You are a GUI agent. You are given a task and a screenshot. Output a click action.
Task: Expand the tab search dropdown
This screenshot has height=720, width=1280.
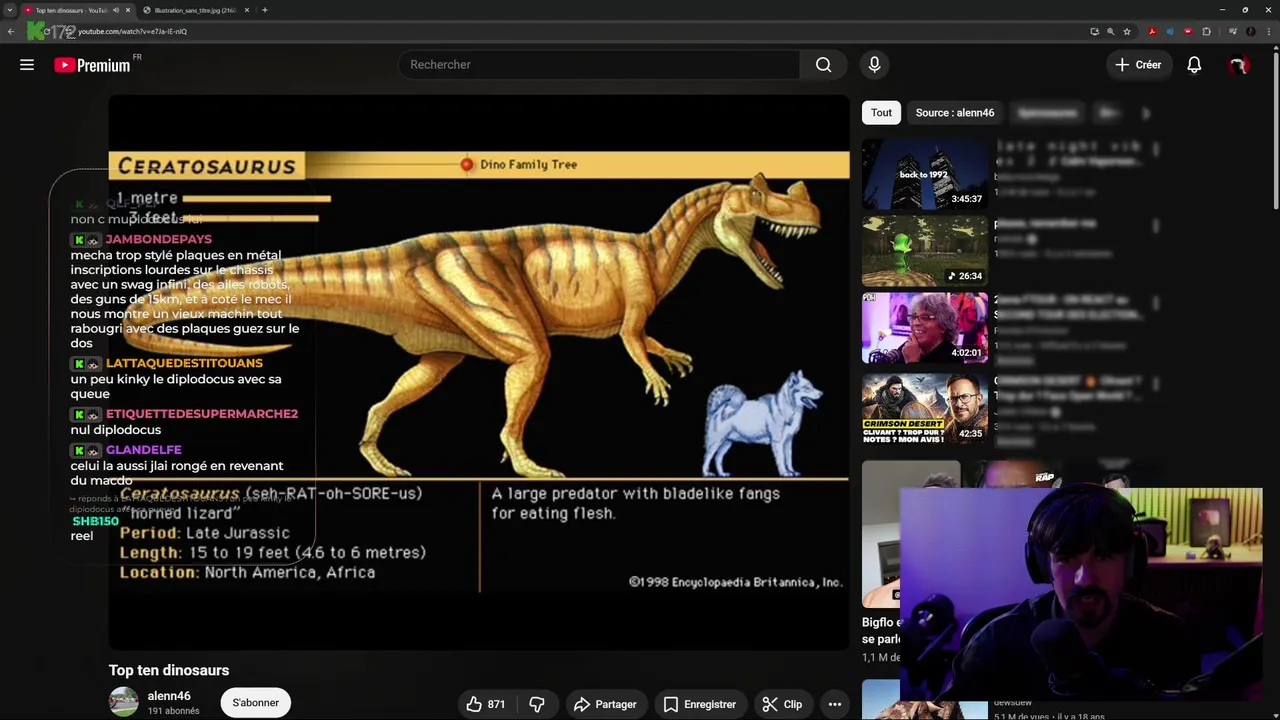pyautogui.click(x=10, y=10)
